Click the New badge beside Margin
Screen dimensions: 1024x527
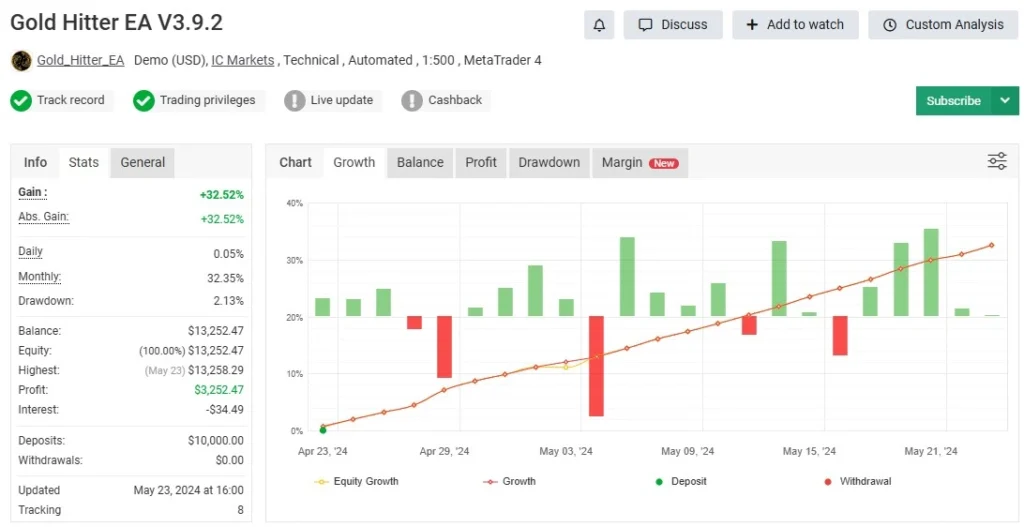[x=664, y=163]
